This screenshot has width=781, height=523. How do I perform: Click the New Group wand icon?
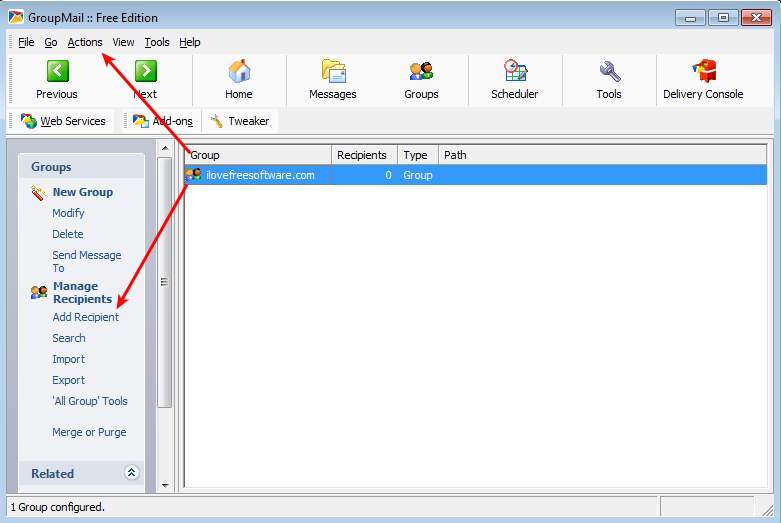(x=38, y=193)
